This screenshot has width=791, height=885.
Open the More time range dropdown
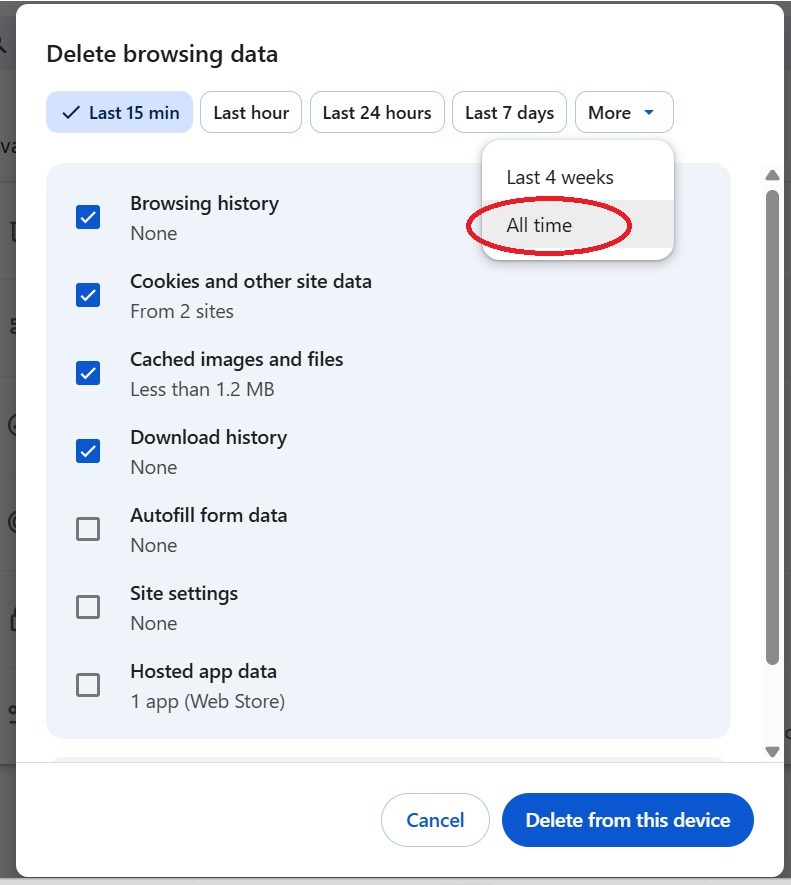tap(624, 112)
